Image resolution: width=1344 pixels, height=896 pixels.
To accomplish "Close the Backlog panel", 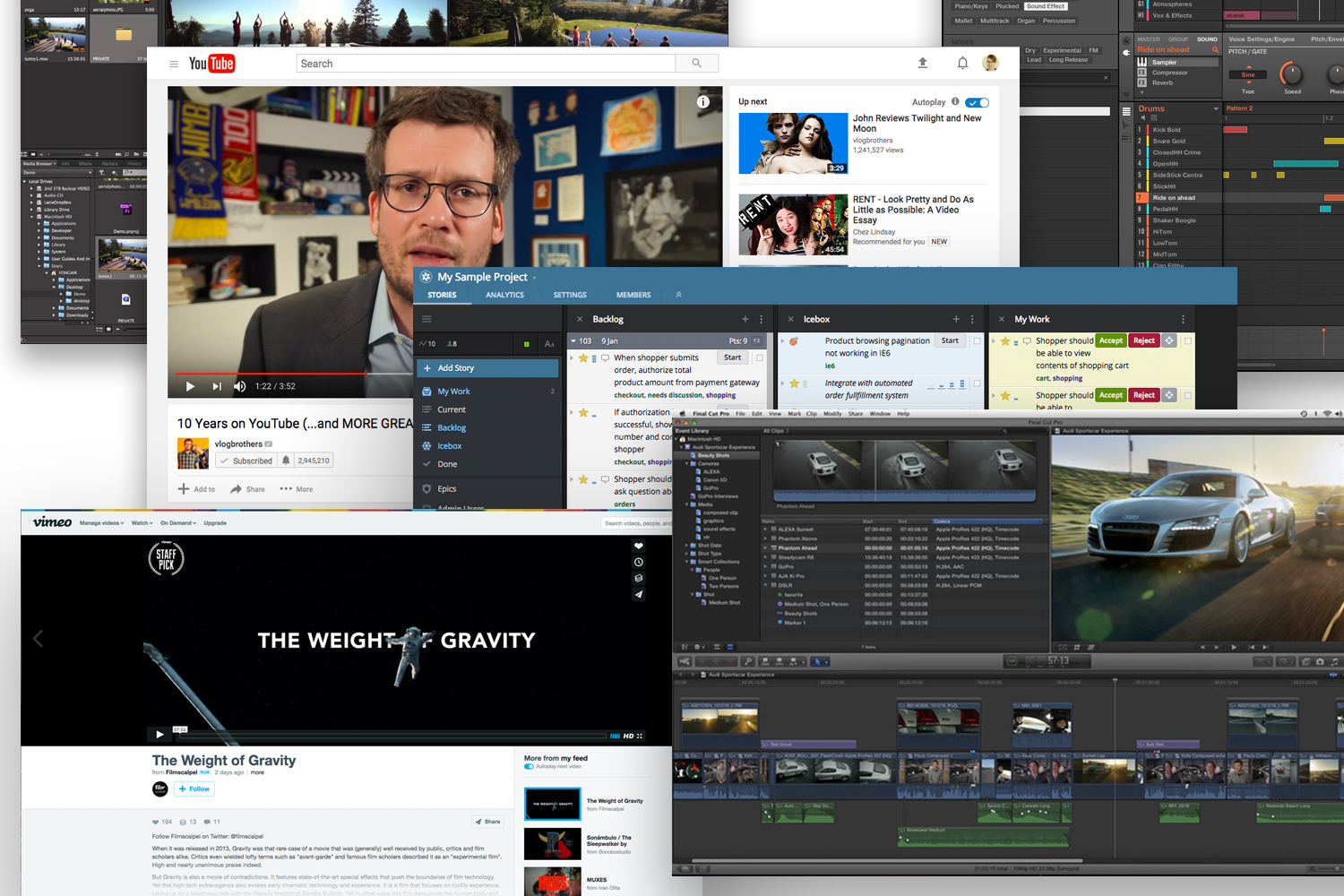I will tap(580, 319).
